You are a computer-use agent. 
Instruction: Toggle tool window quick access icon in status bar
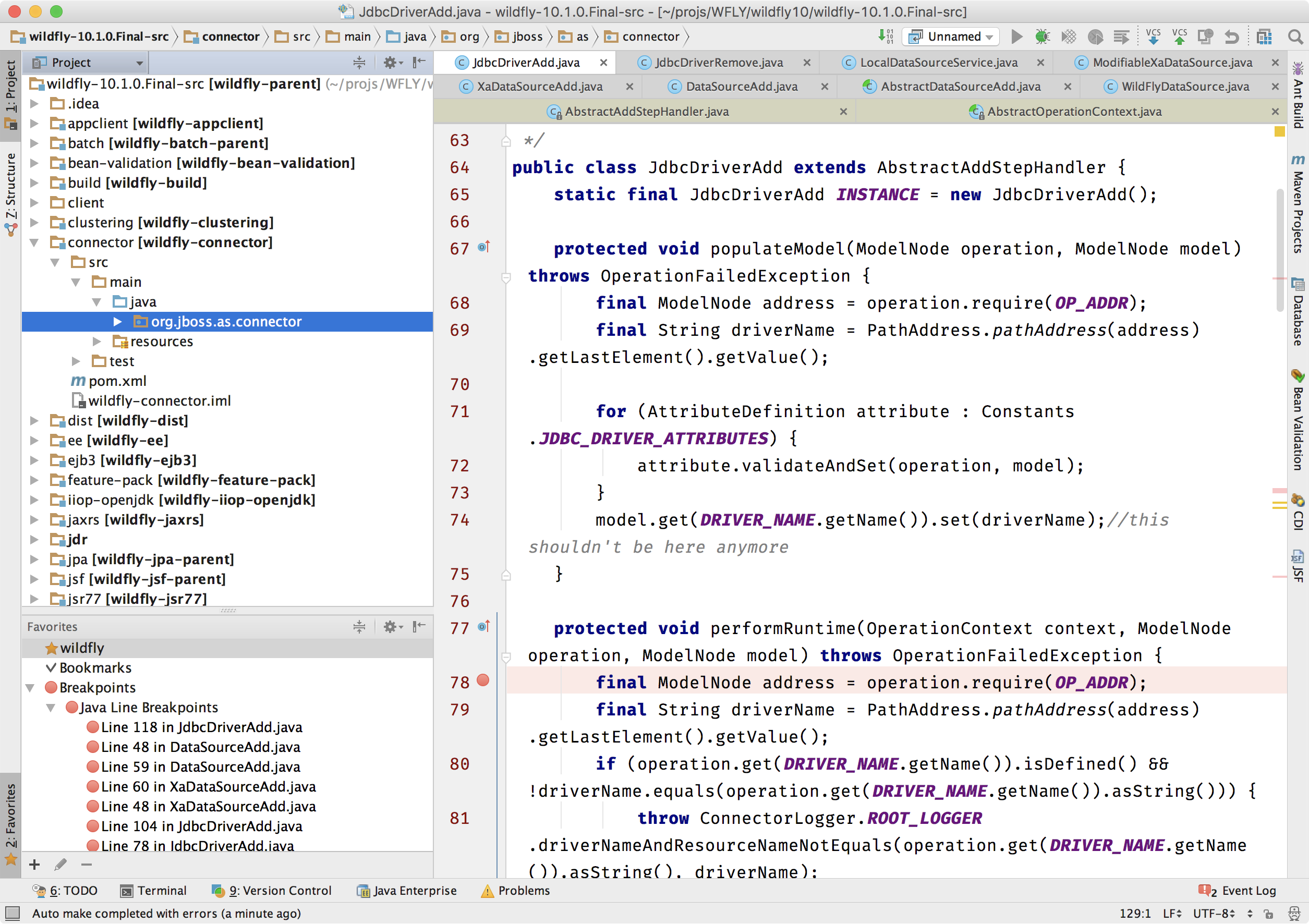coord(12,913)
